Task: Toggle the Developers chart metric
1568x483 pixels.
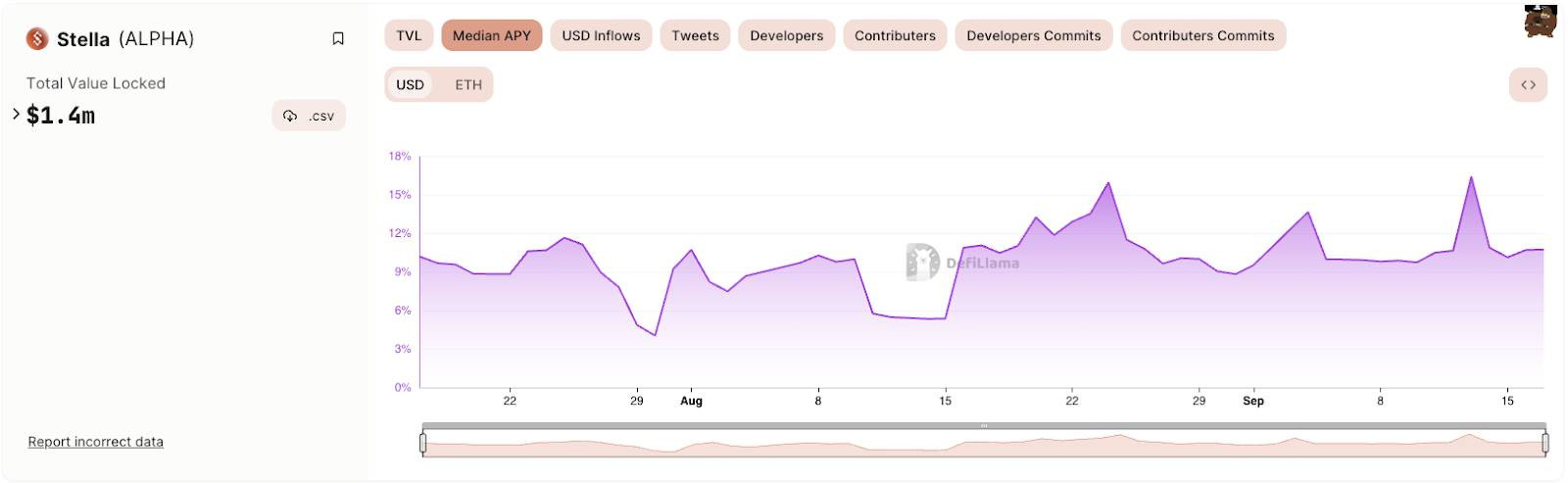Action: click(x=787, y=35)
